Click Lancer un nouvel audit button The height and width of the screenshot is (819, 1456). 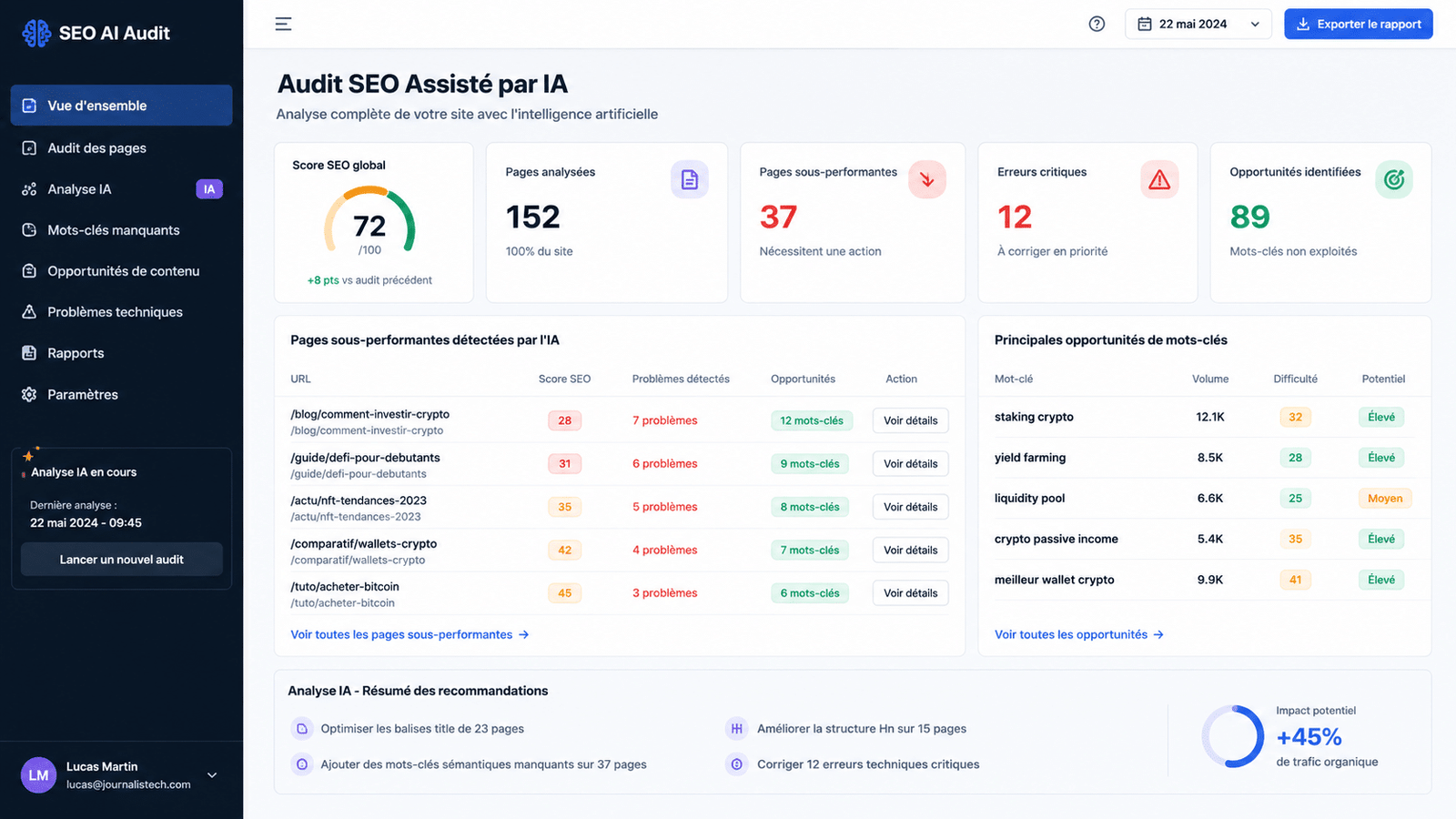[x=122, y=560]
